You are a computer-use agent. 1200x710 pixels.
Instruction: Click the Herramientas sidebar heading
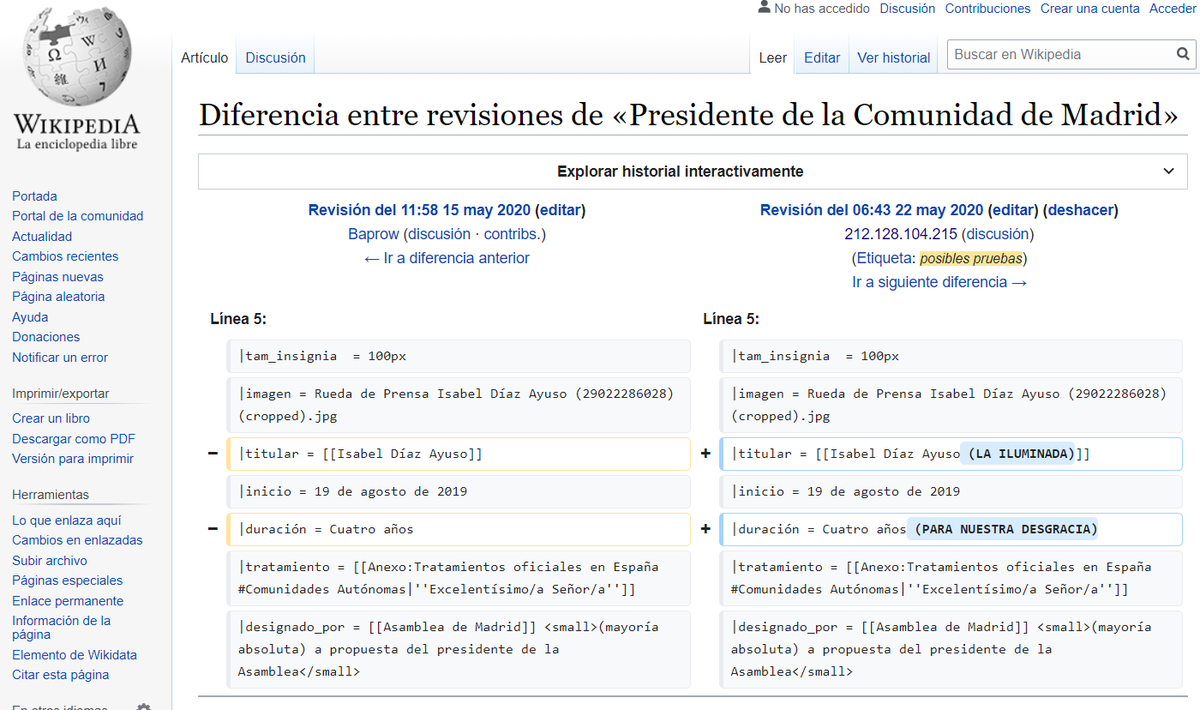pyautogui.click(x=51, y=495)
